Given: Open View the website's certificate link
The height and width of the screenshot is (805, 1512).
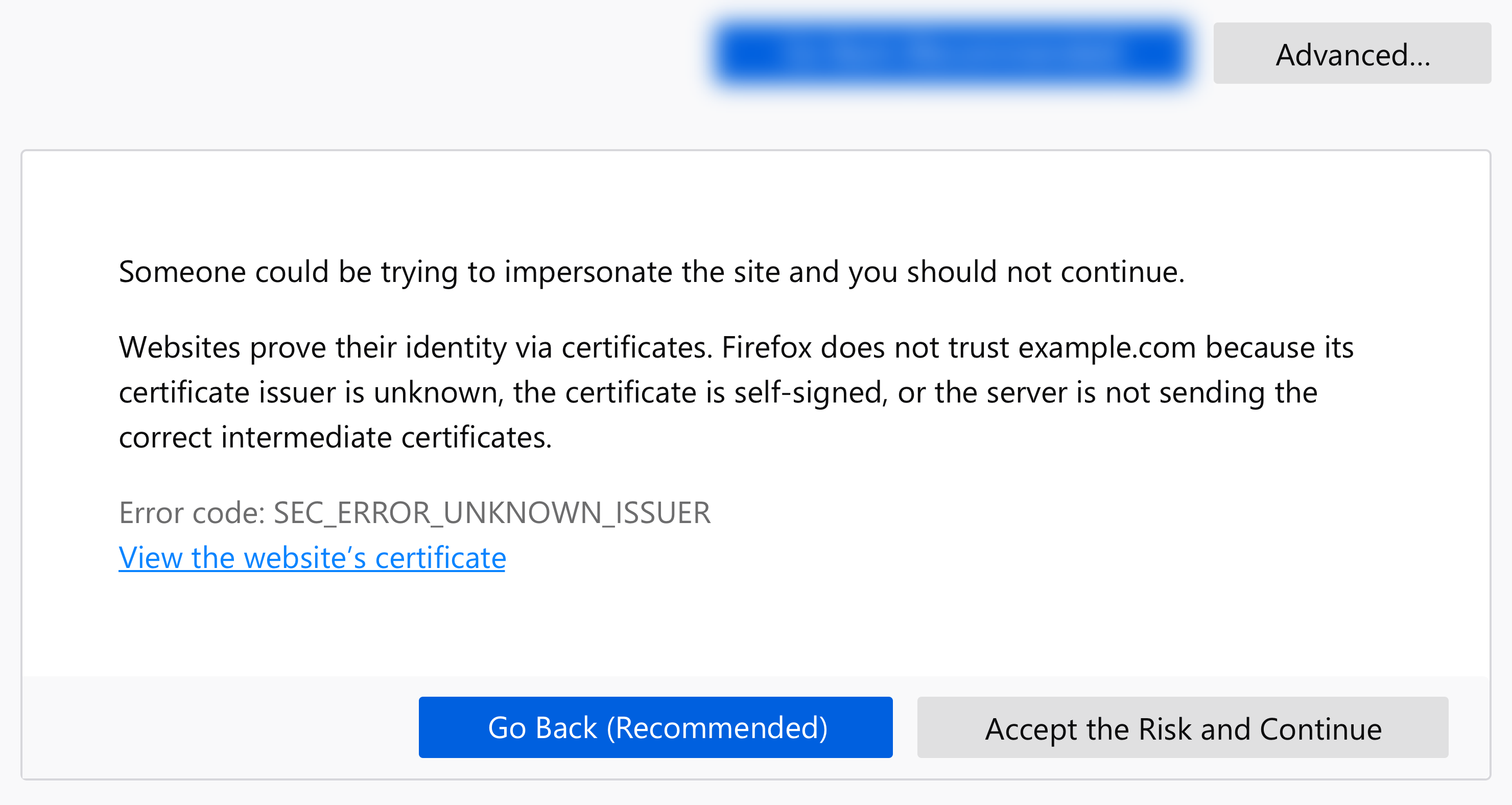Looking at the screenshot, I should click(312, 557).
